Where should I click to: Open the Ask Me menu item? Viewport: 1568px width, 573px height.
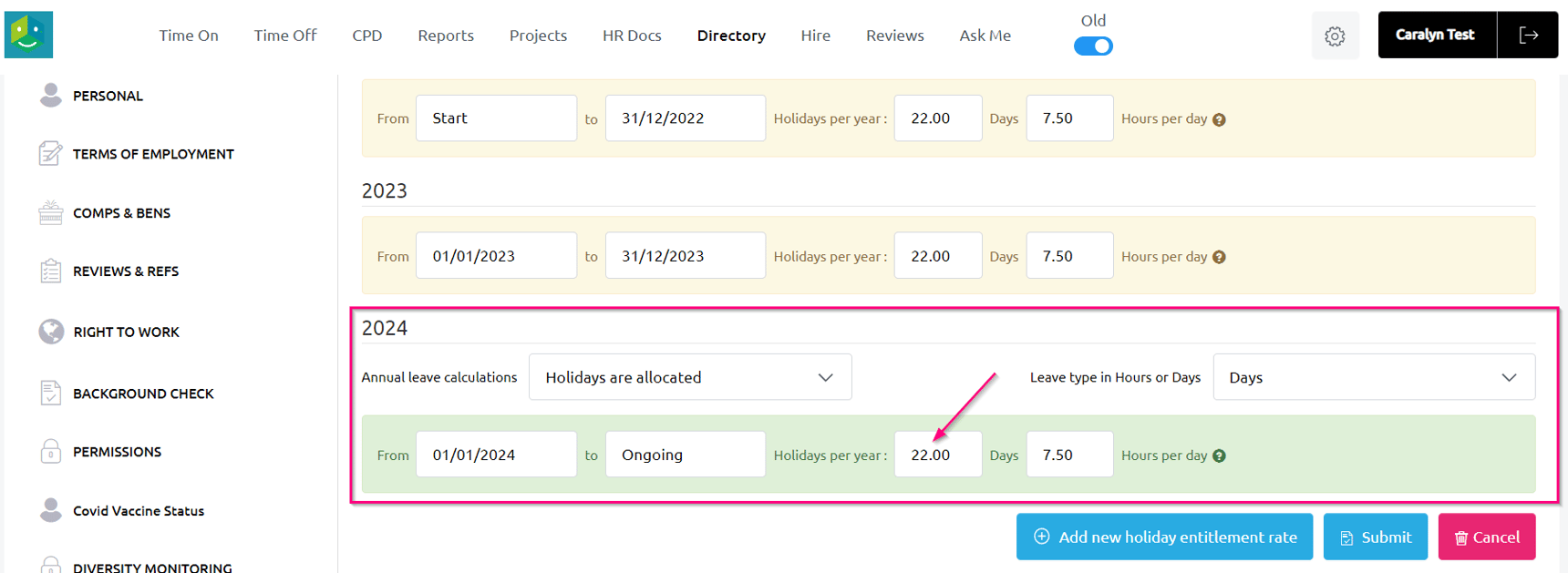[985, 36]
